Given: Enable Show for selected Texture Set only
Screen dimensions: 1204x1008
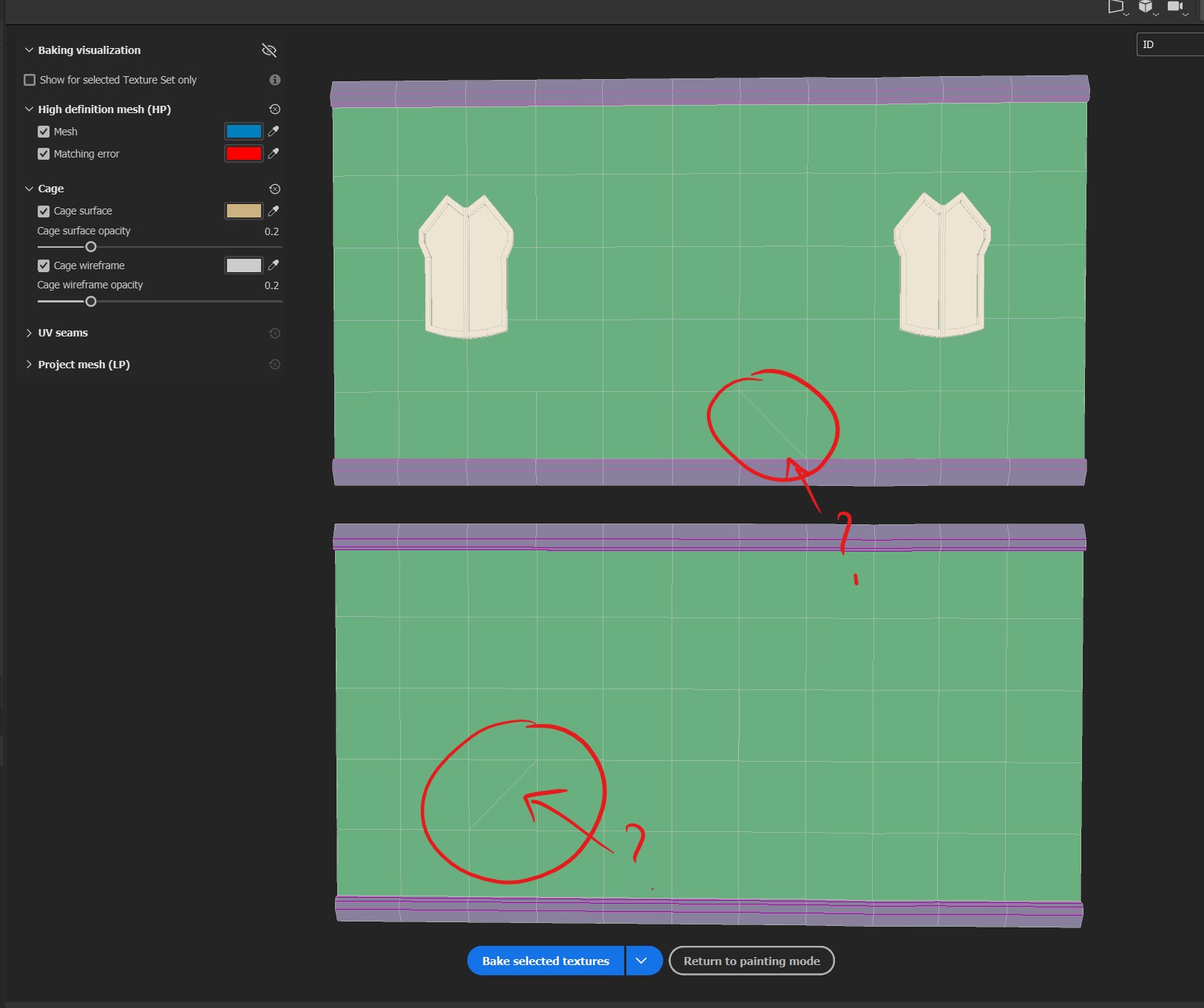Looking at the screenshot, I should pyautogui.click(x=30, y=80).
